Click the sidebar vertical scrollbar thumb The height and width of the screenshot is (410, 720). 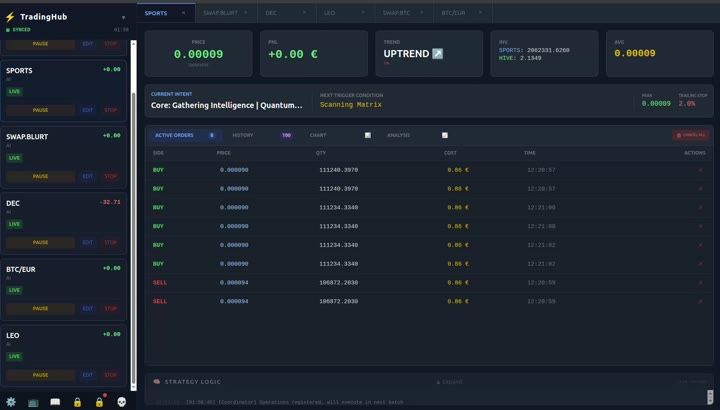click(134, 239)
